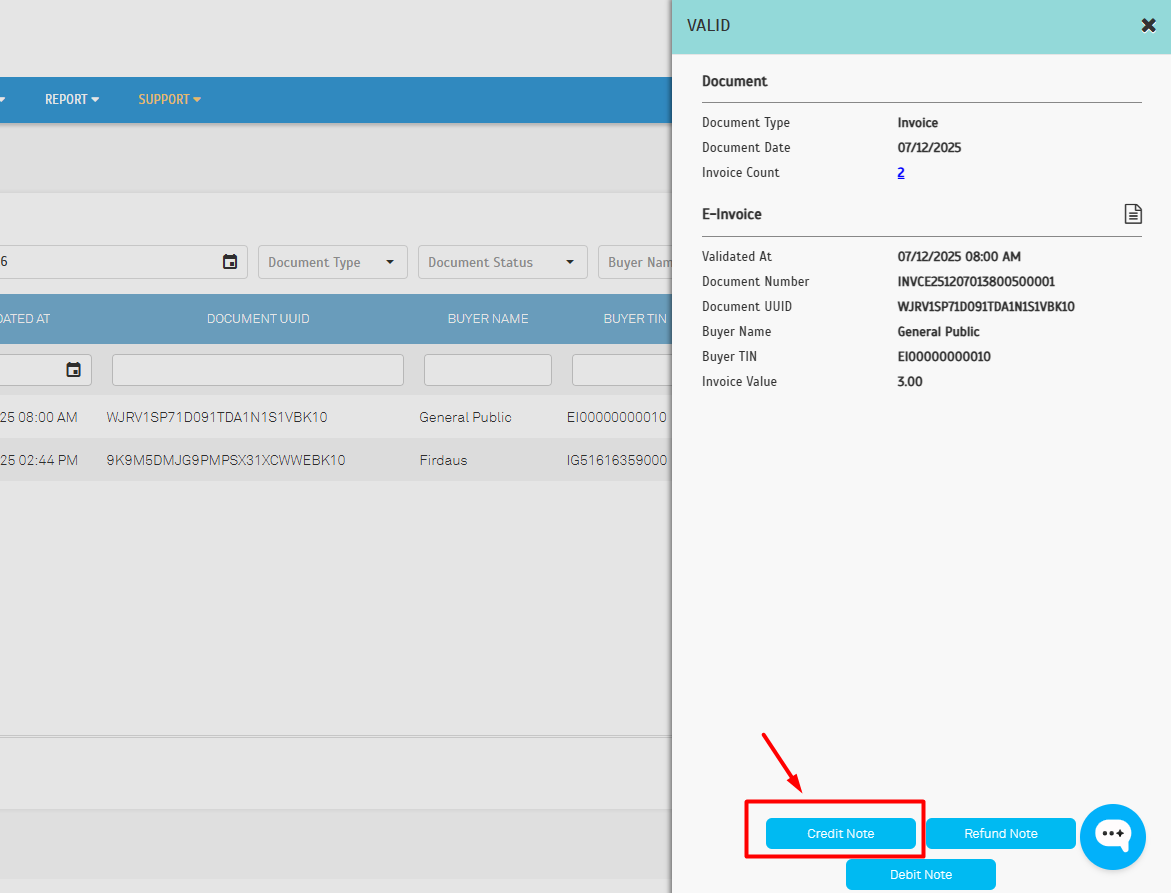This screenshot has width=1171, height=893.
Task: Click the Credit Note button
Action: [x=840, y=833]
